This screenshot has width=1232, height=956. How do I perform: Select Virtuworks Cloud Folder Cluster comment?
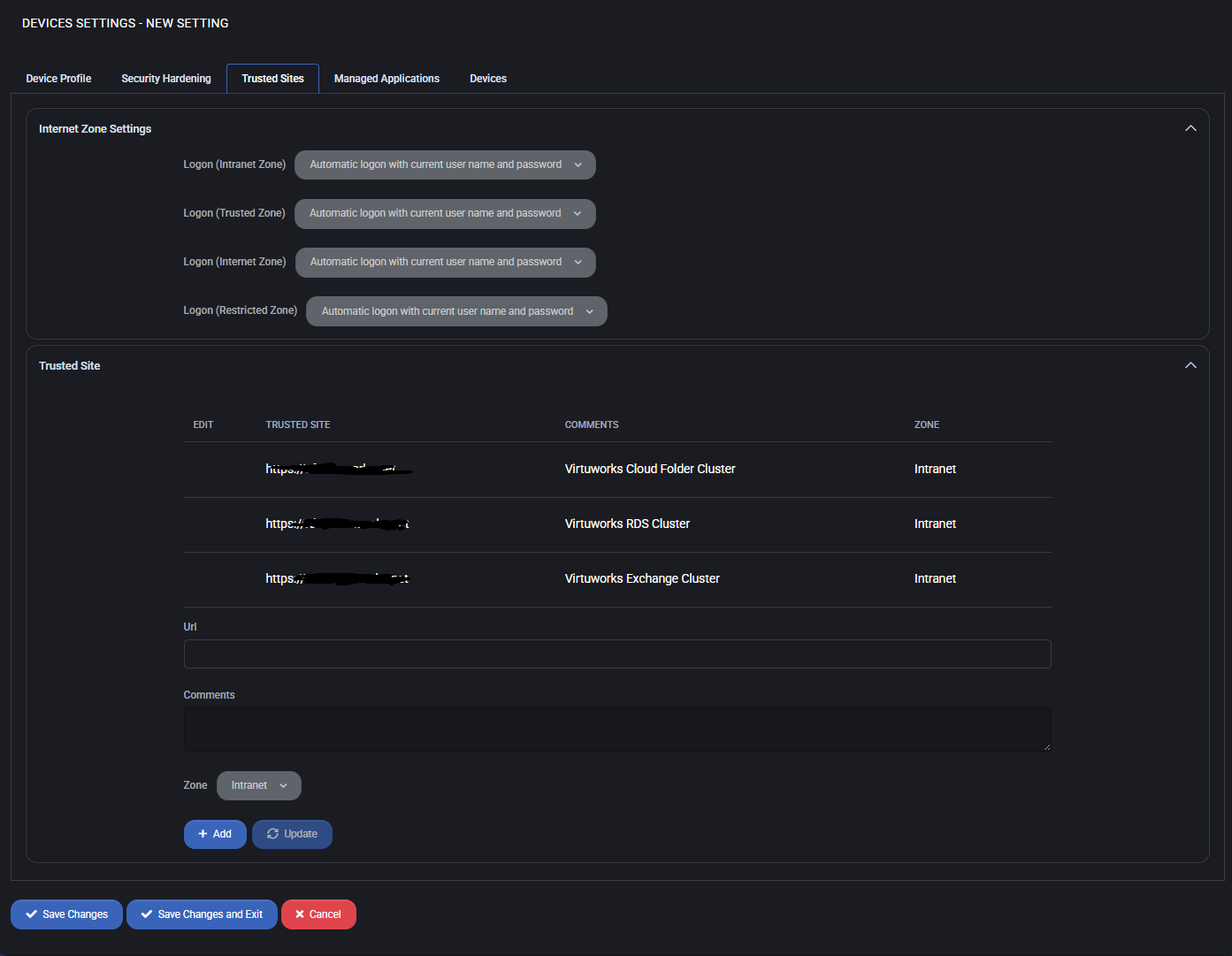point(650,469)
